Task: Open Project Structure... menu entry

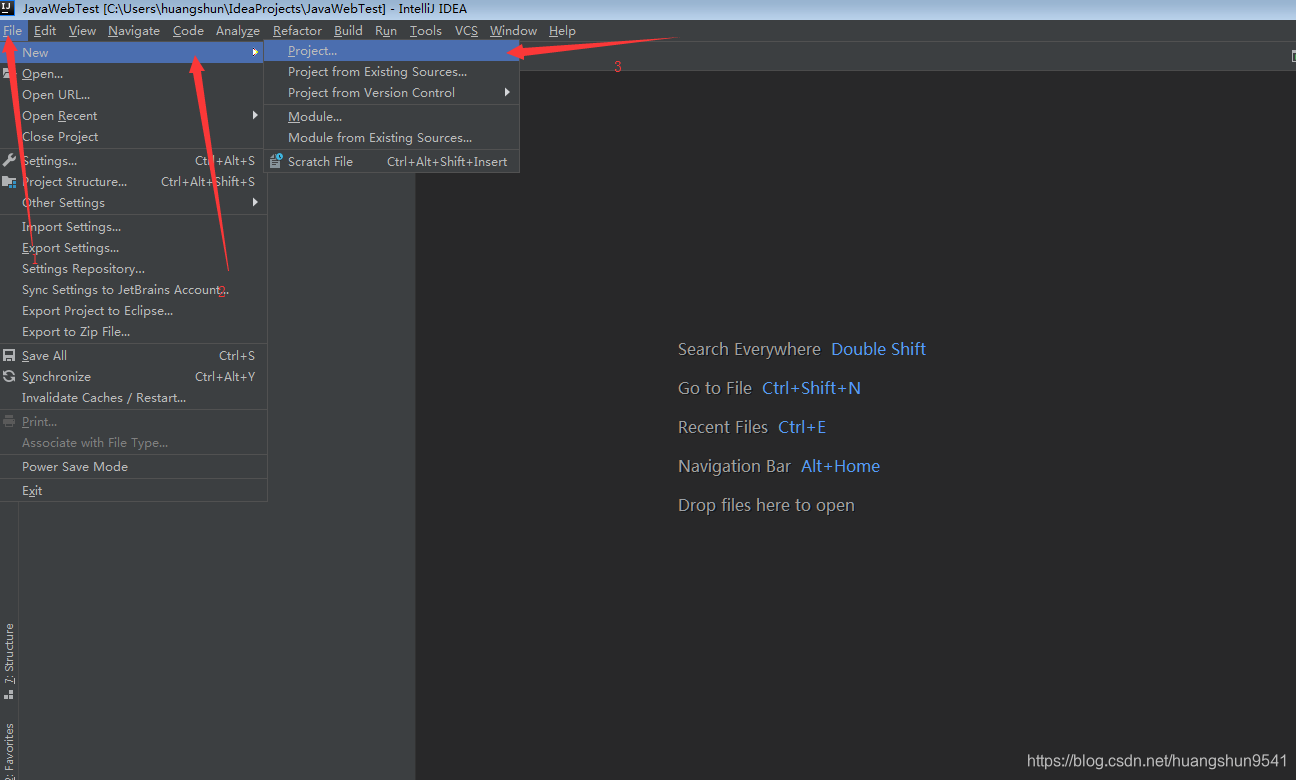Action: (134, 181)
